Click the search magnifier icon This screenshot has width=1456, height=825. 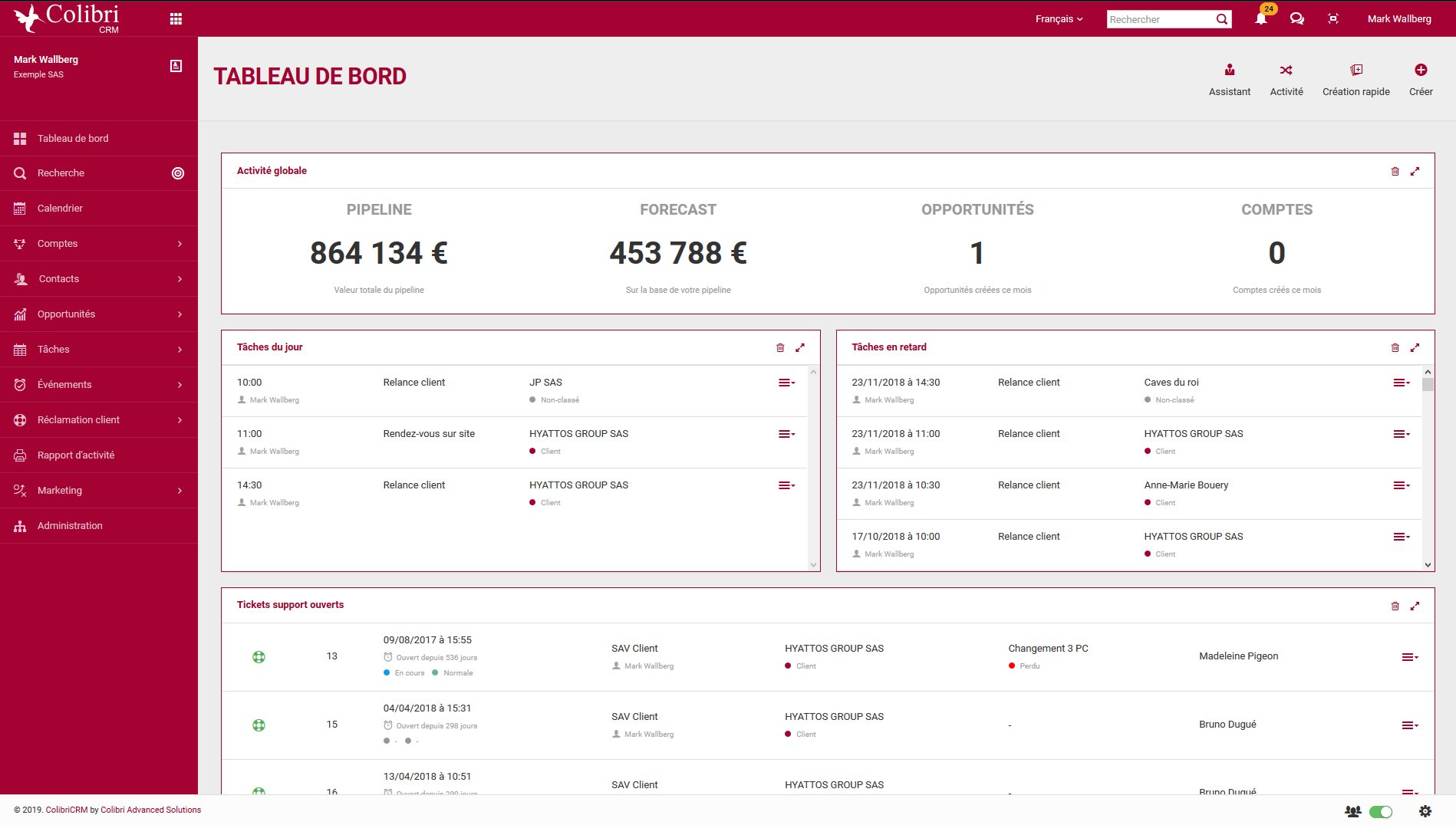(x=1222, y=19)
